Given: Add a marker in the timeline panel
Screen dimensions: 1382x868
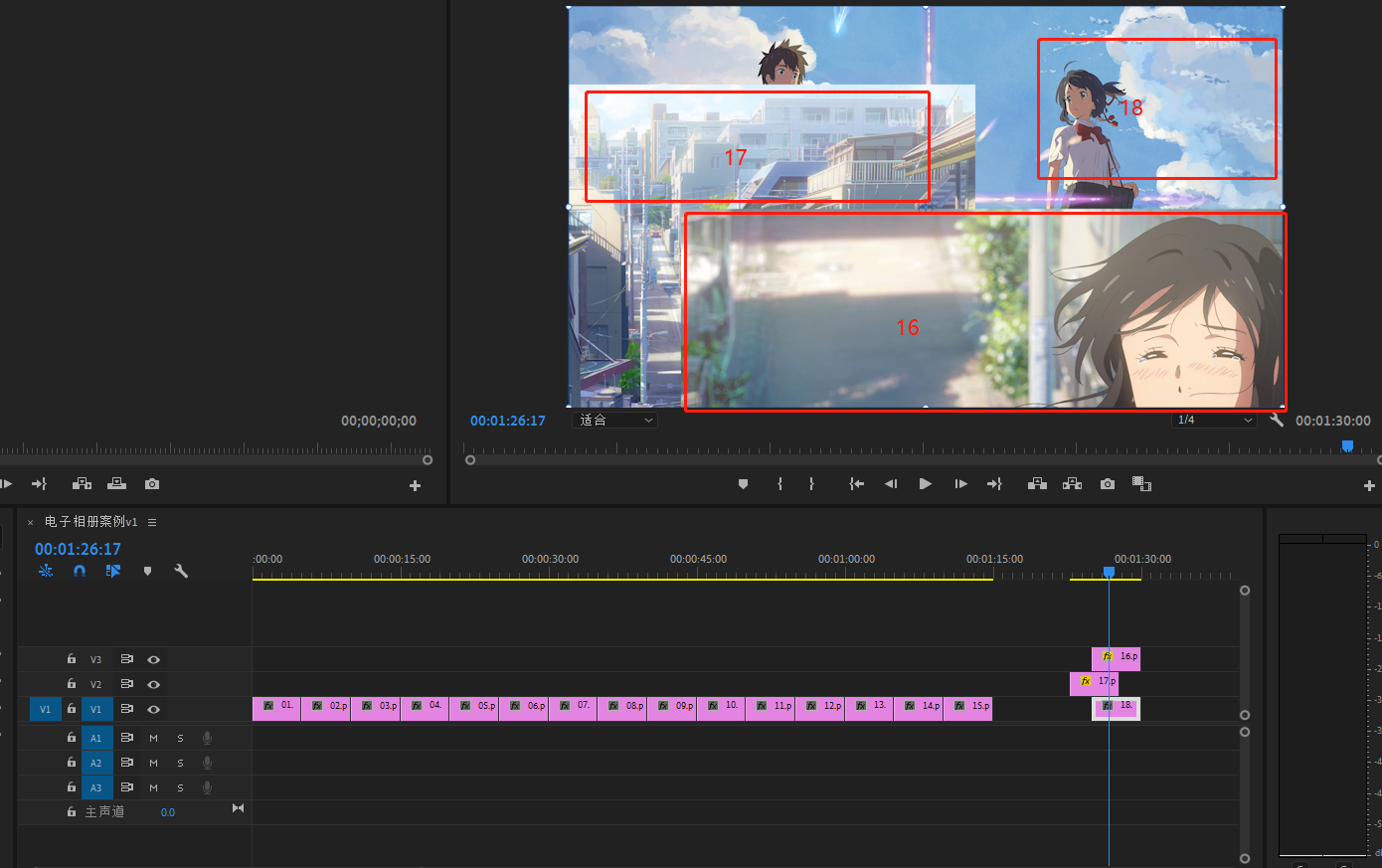Looking at the screenshot, I should [x=147, y=571].
